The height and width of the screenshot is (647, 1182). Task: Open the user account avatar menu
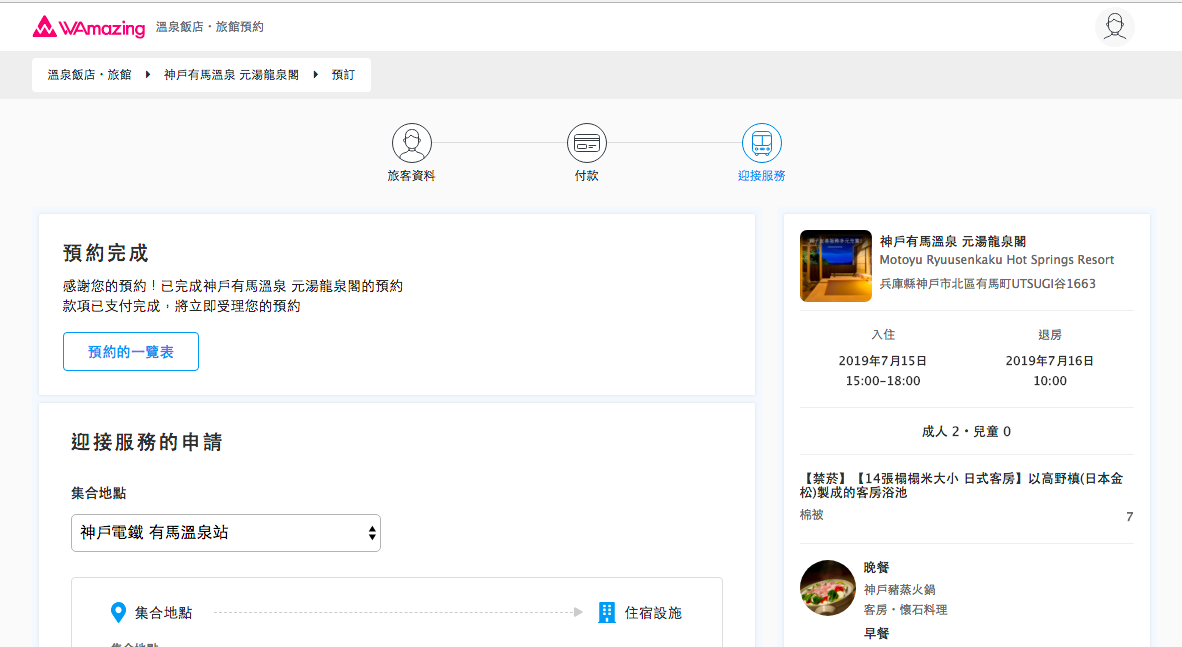pos(1114,27)
